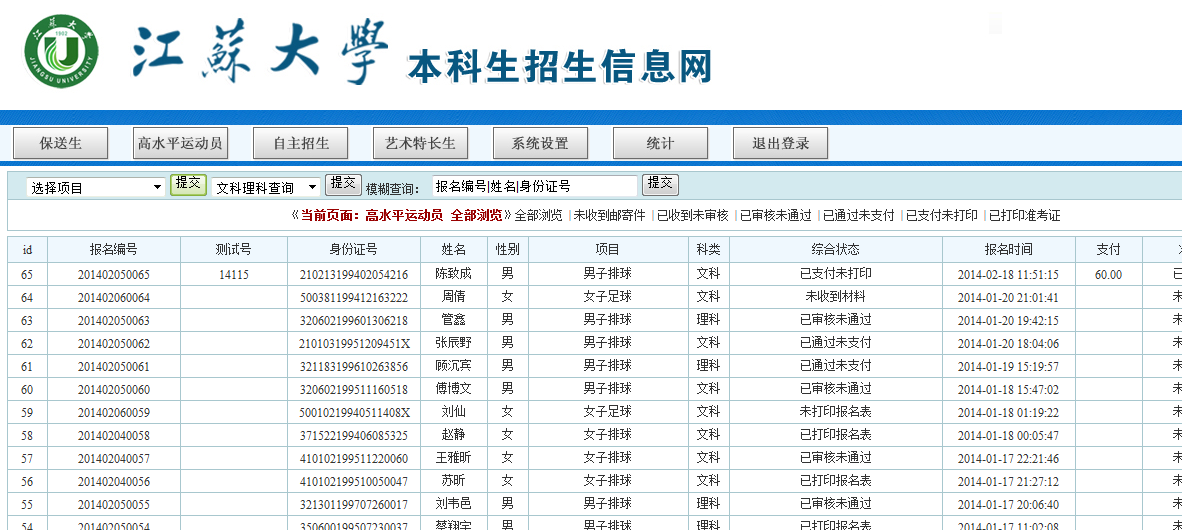
Task: Click registration time 2014-01-17 21:27:12
Action: (x=1009, y=482)
